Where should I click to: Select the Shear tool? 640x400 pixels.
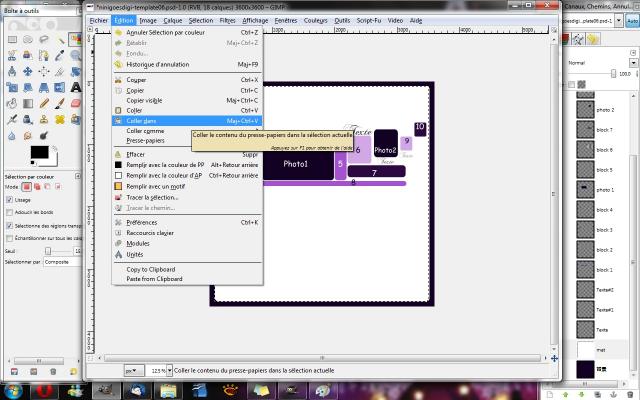[28, 87]
